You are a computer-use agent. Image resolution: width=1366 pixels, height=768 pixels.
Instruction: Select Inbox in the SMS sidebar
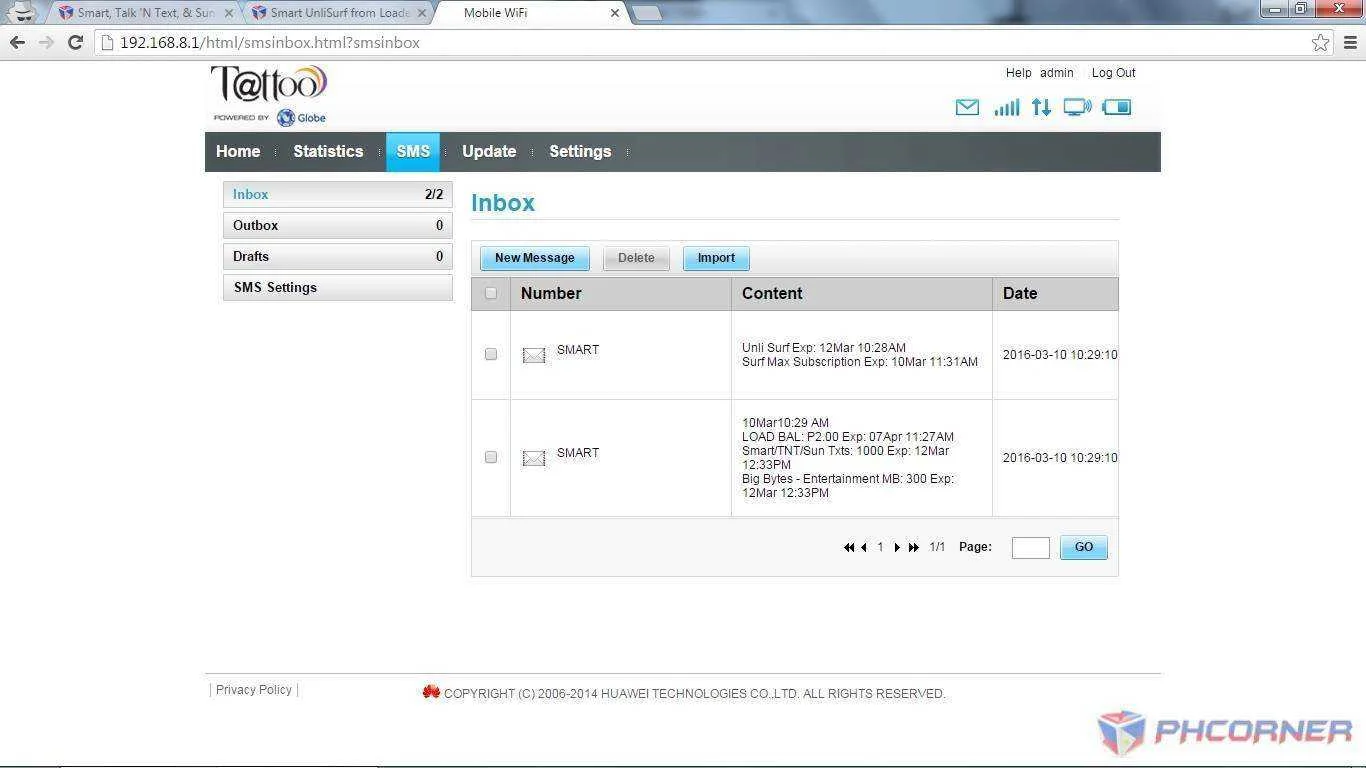pyautogui.click(x=337, y=194)
